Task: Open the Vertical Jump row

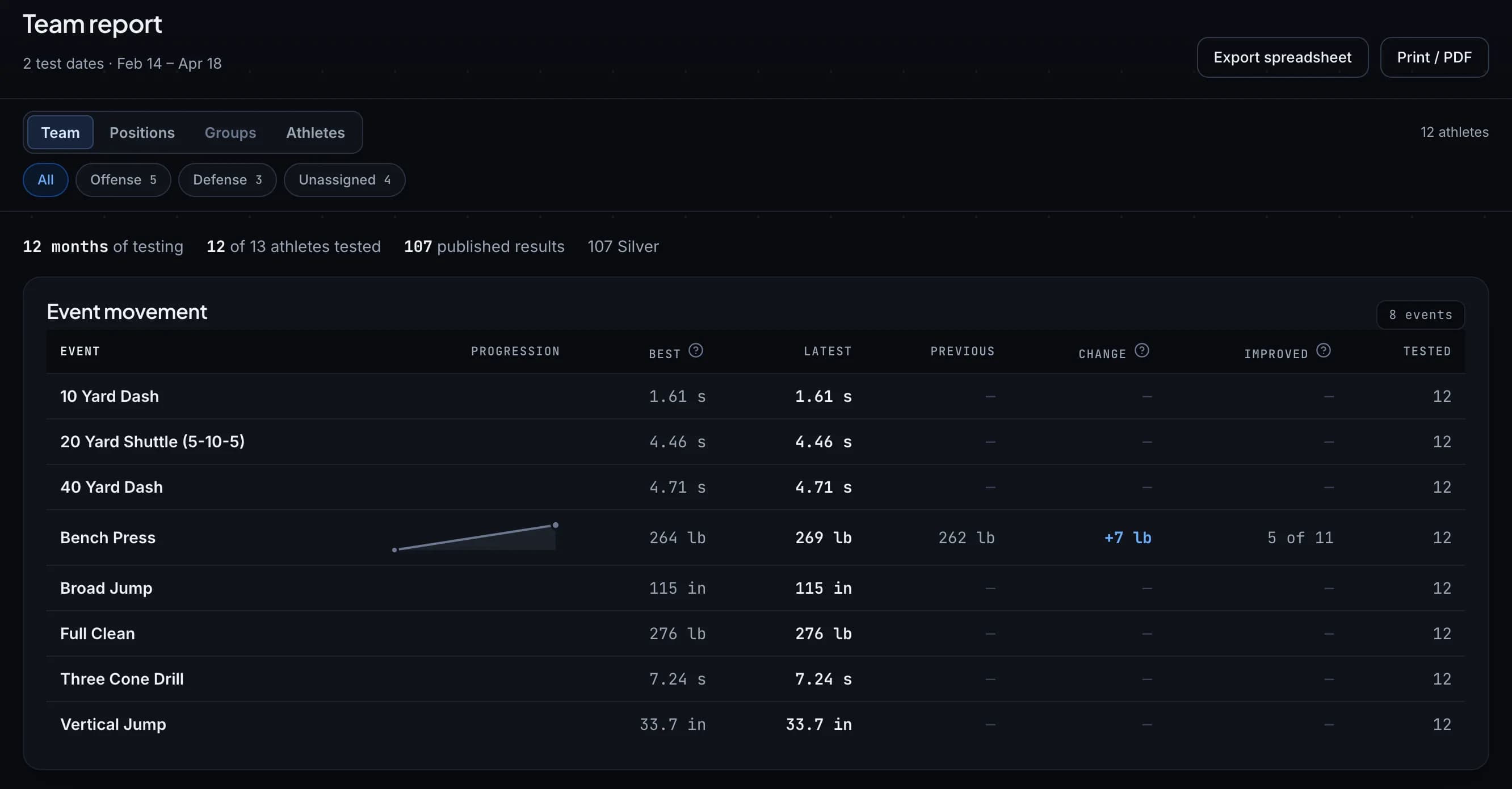Action: click(x=755, y=724)
